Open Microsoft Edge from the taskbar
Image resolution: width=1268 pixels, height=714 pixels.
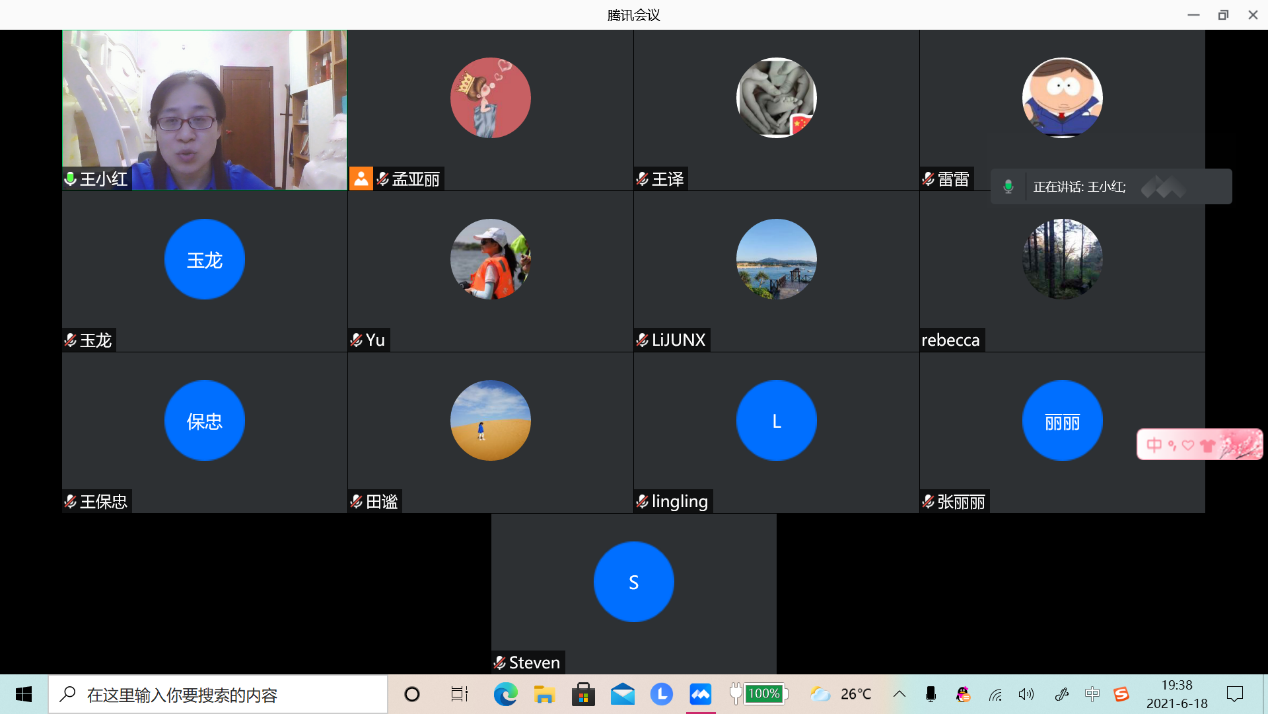(505, 694)
